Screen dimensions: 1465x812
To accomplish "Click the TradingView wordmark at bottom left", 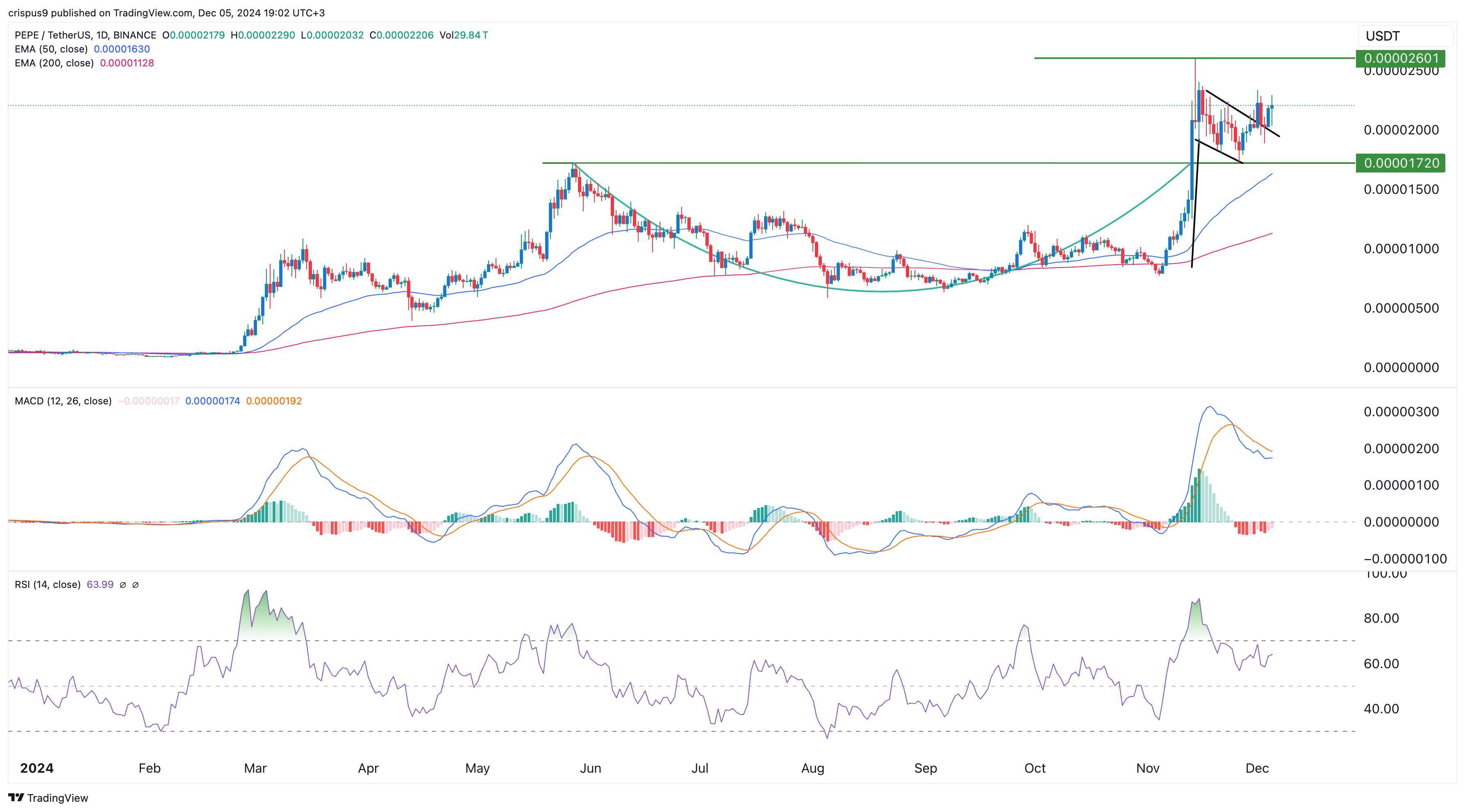I will pos(57,798).
